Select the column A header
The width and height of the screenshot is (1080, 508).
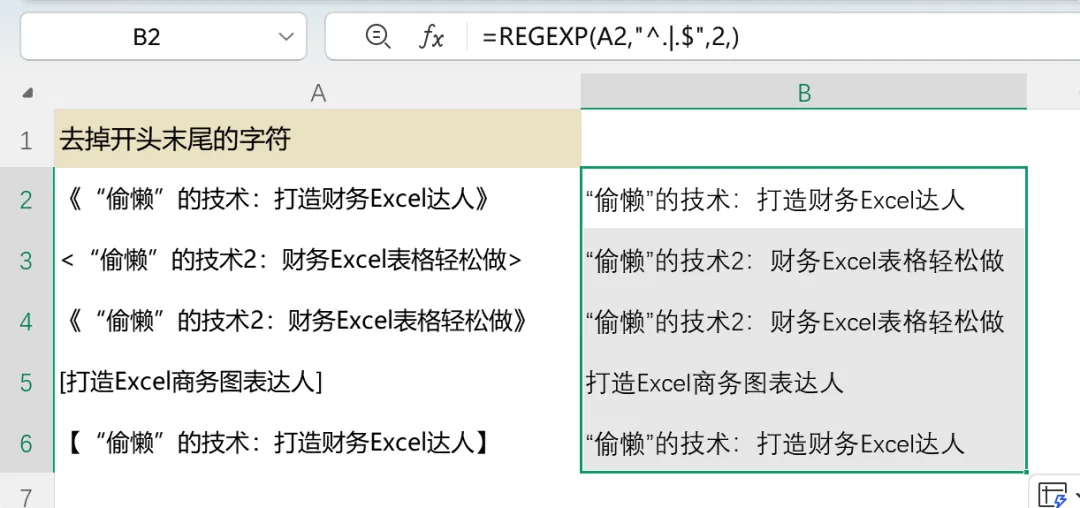tap(318, 92)
